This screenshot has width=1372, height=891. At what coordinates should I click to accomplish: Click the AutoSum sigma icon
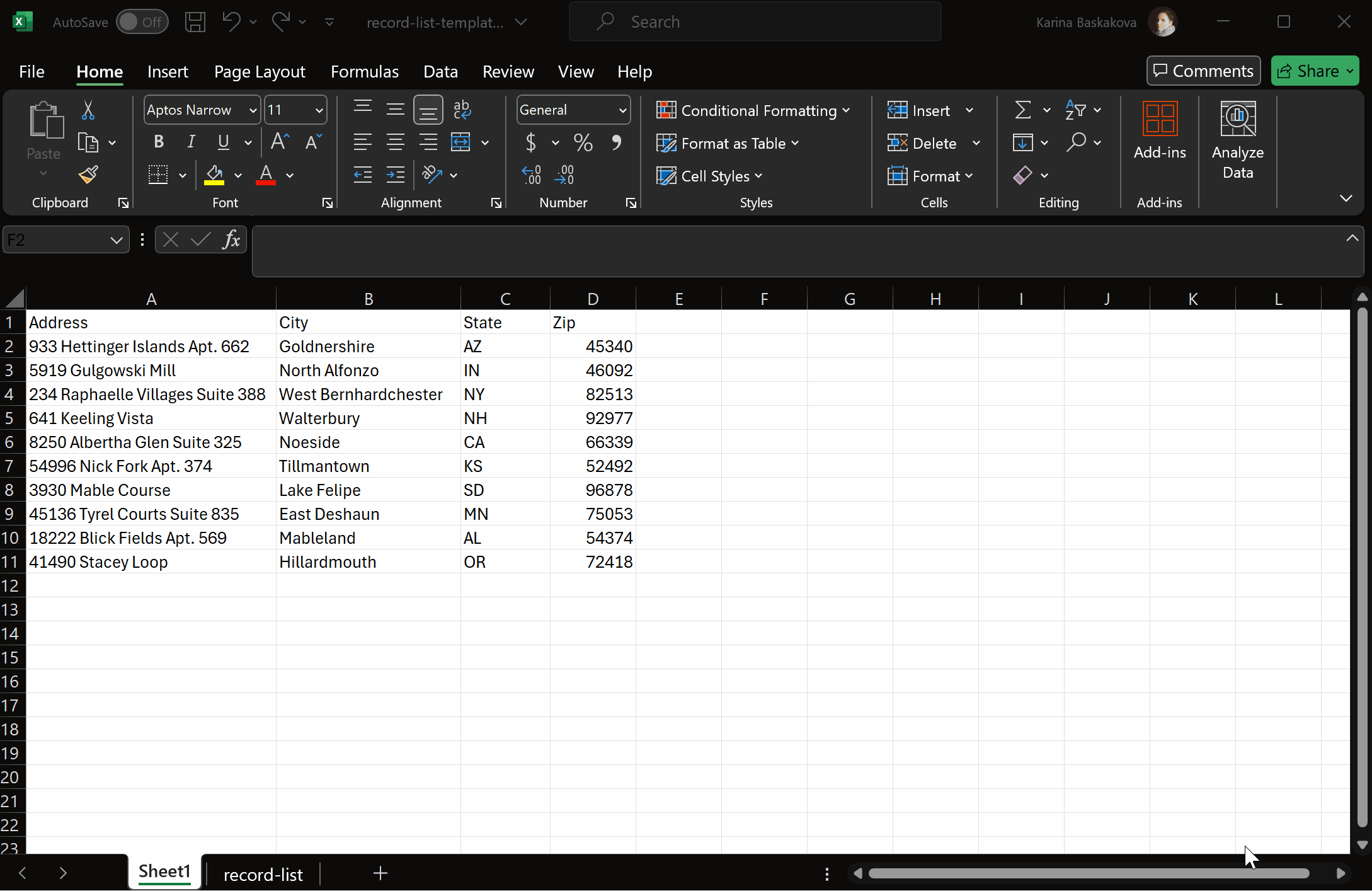pyautogui.click(x=1023, y=110)
